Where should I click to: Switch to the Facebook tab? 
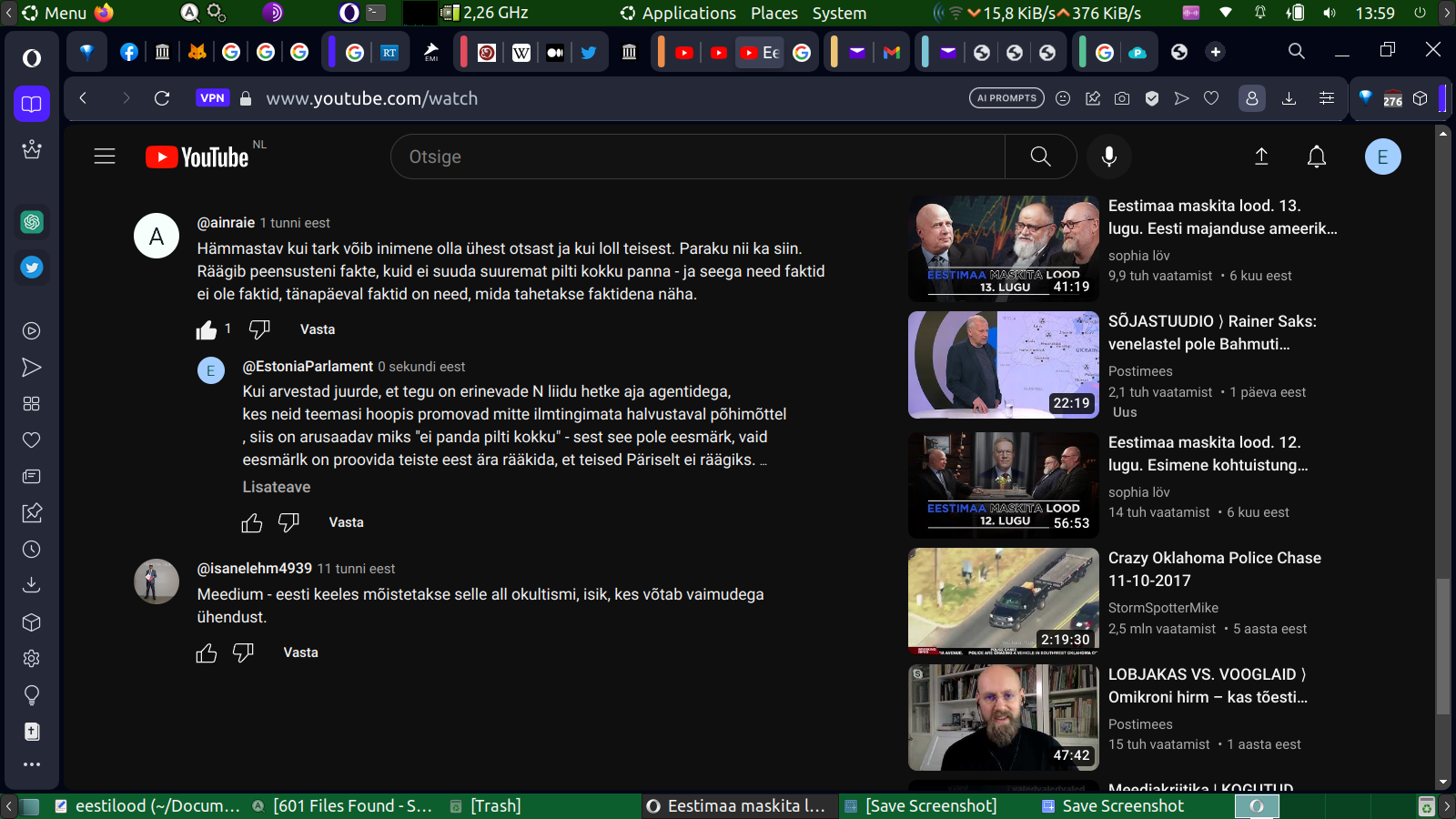(129, 52)
